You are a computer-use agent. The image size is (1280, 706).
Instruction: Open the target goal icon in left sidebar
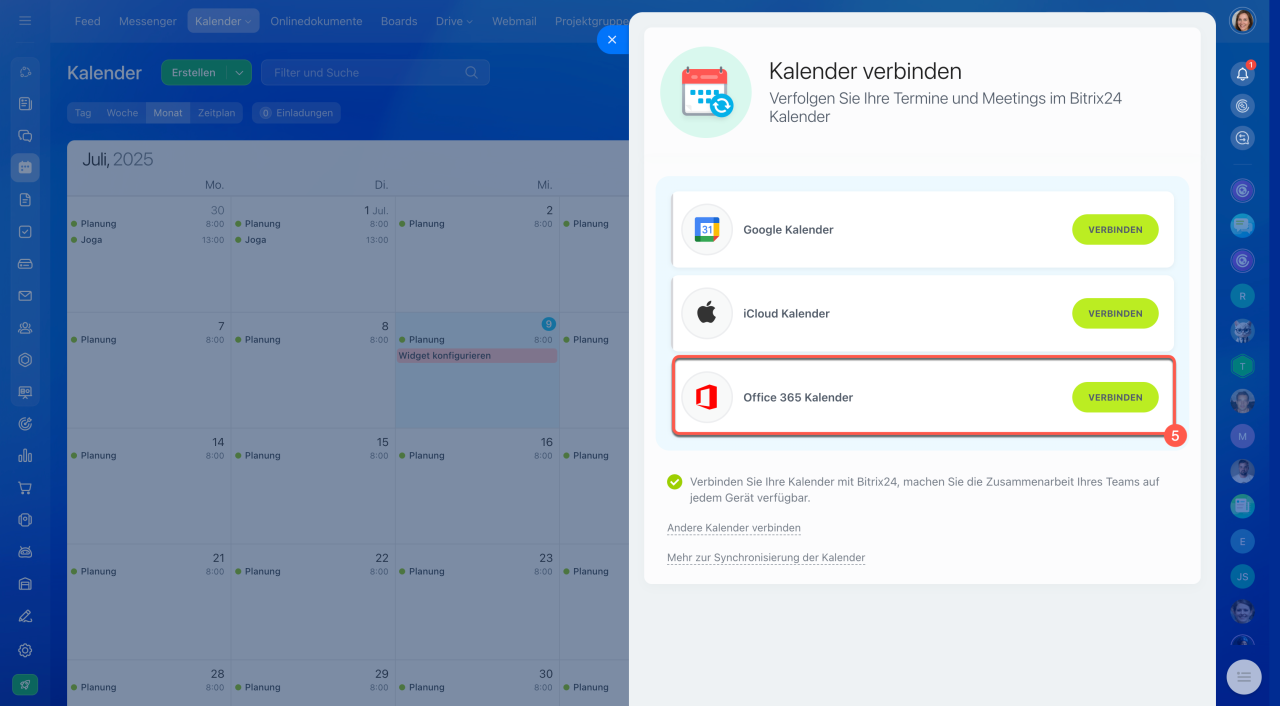pos(25,424)
